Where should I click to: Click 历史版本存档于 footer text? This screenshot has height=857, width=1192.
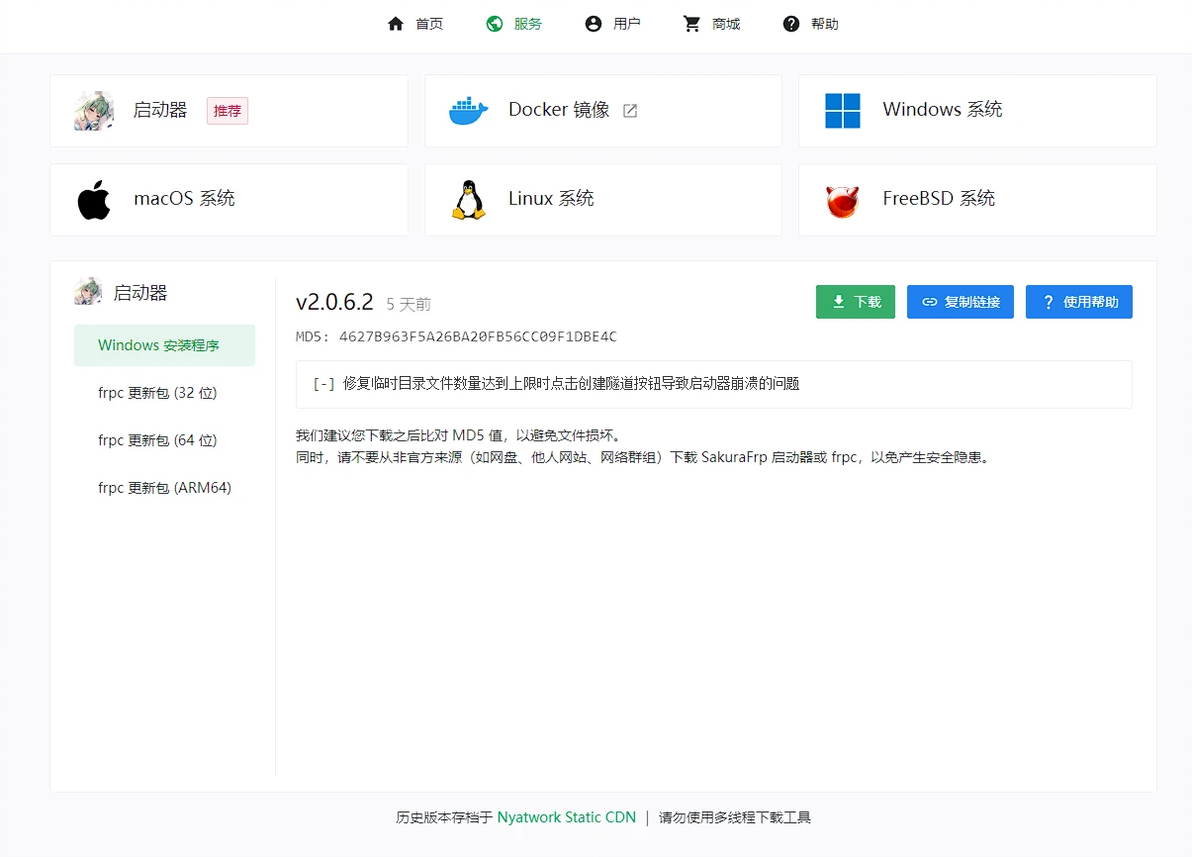click(x=445, y=817)
